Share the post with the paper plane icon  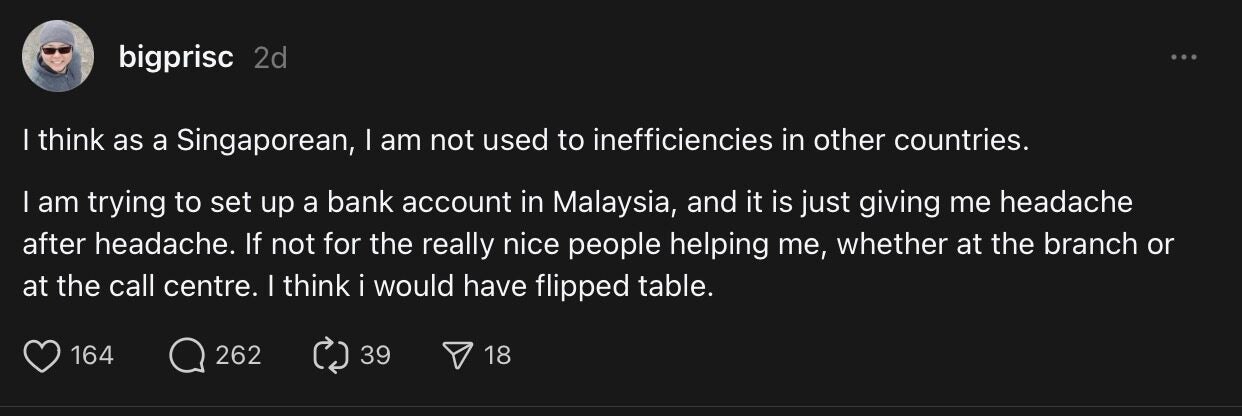tap(456, 355)
